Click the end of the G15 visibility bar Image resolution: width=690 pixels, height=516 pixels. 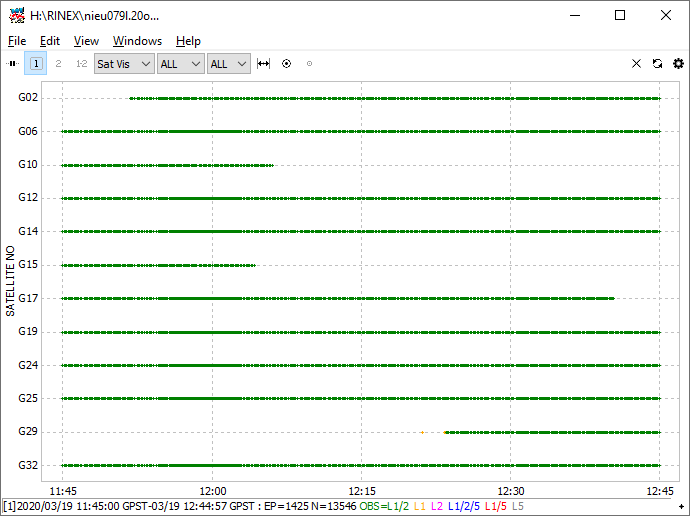pyautogui.click(x=254, y=265)
